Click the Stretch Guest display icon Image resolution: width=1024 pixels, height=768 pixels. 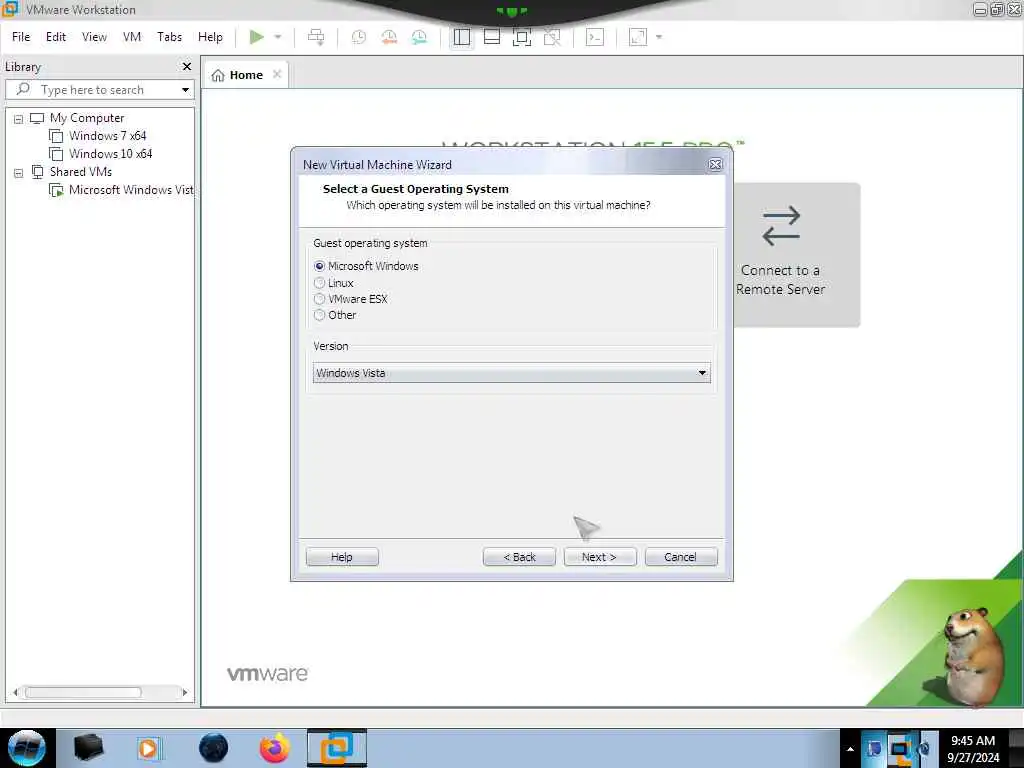point(638,37)
